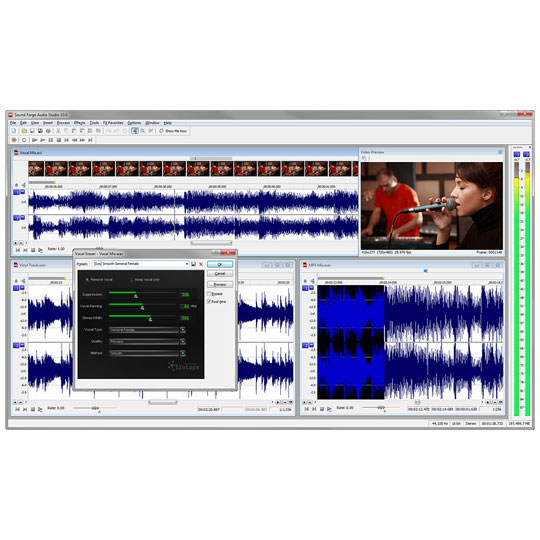Toggle the Real-time checkbox in Vocal Eraser
Image resolution: width=540 pixels, height=540 pixels.
click(209, 302)
